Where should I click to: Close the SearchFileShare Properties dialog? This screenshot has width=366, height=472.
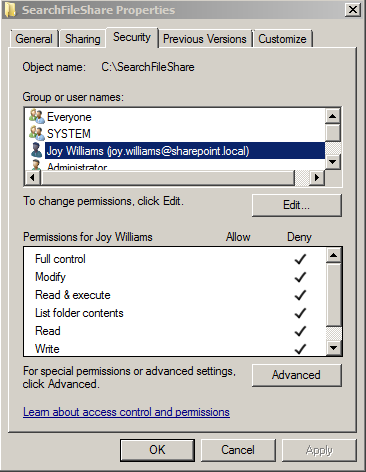[353, 9]
